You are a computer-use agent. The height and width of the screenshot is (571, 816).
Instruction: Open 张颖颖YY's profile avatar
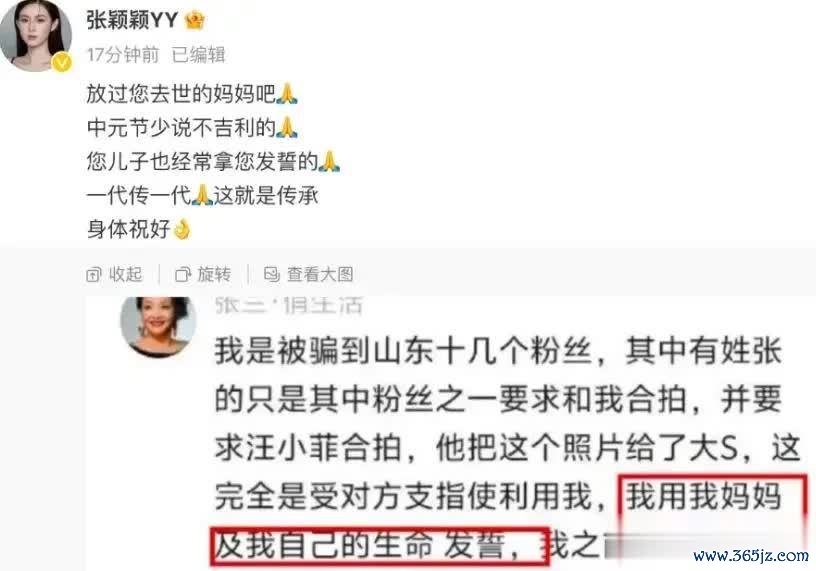point(35,34)
